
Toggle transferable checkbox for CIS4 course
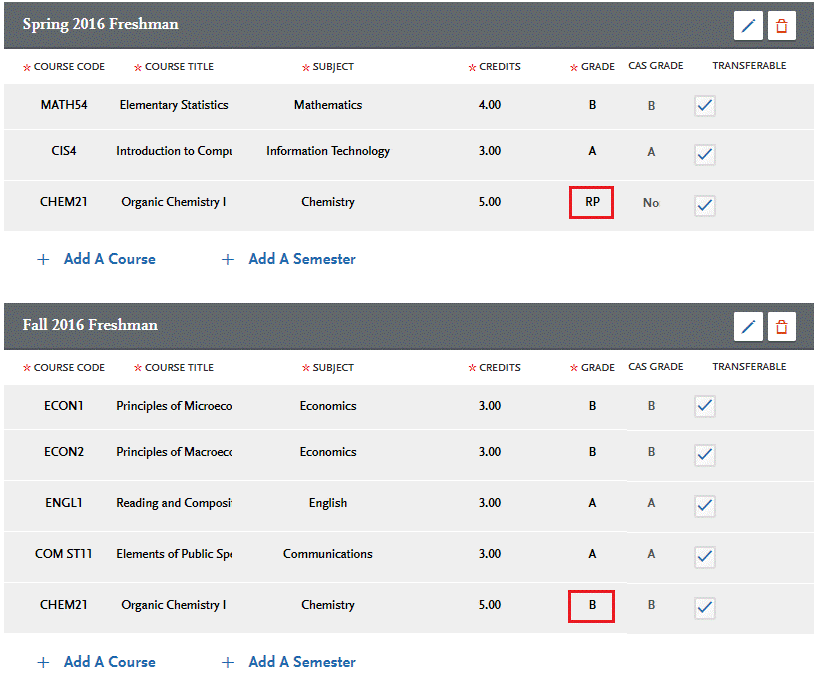pyautogui.click(x=705, y=154)
